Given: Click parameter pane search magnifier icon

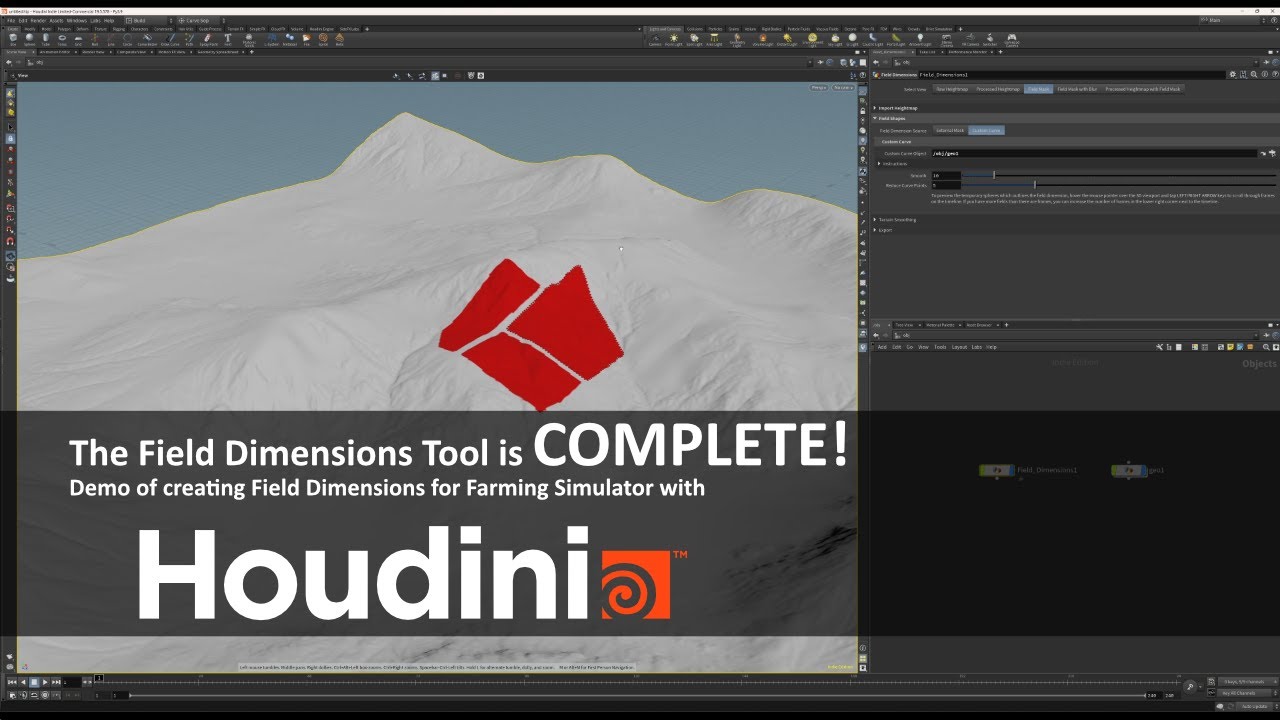Looking at the screenshot, I should pos(1254,74).
